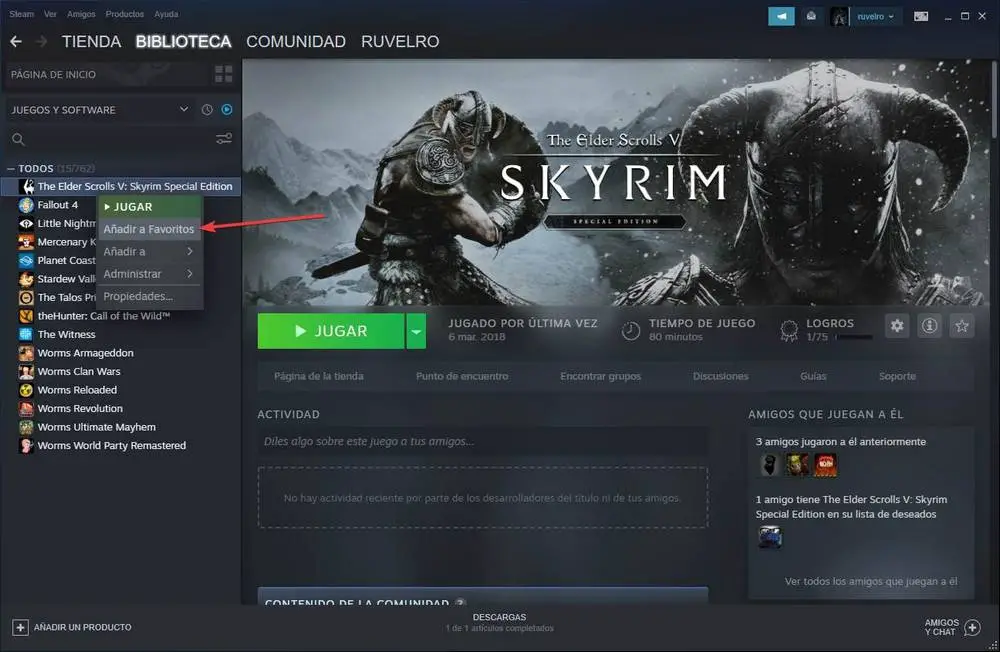Click the Worms Reloaded game icon
1000x652 pixels.
(x=26, y=390)
